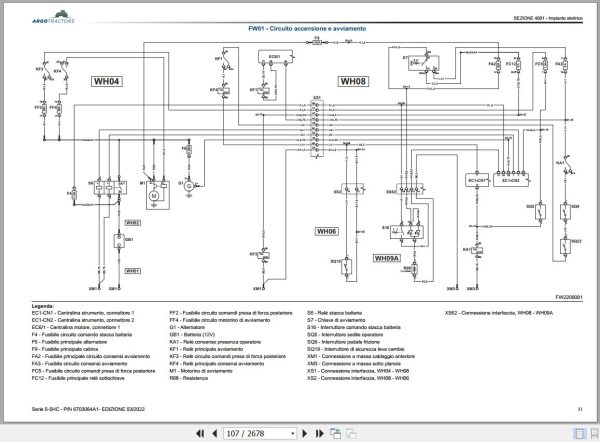Click legend entry 'F9 - Fusibile principale cabina'
This screenshot has width=600, height=442.
coord(65,349)
